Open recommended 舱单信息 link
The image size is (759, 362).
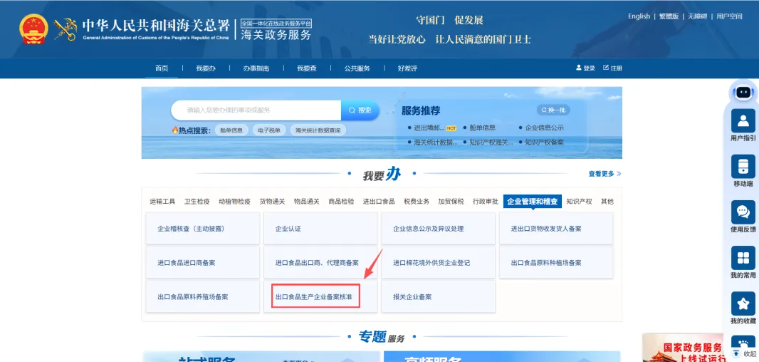coord(482,128)
